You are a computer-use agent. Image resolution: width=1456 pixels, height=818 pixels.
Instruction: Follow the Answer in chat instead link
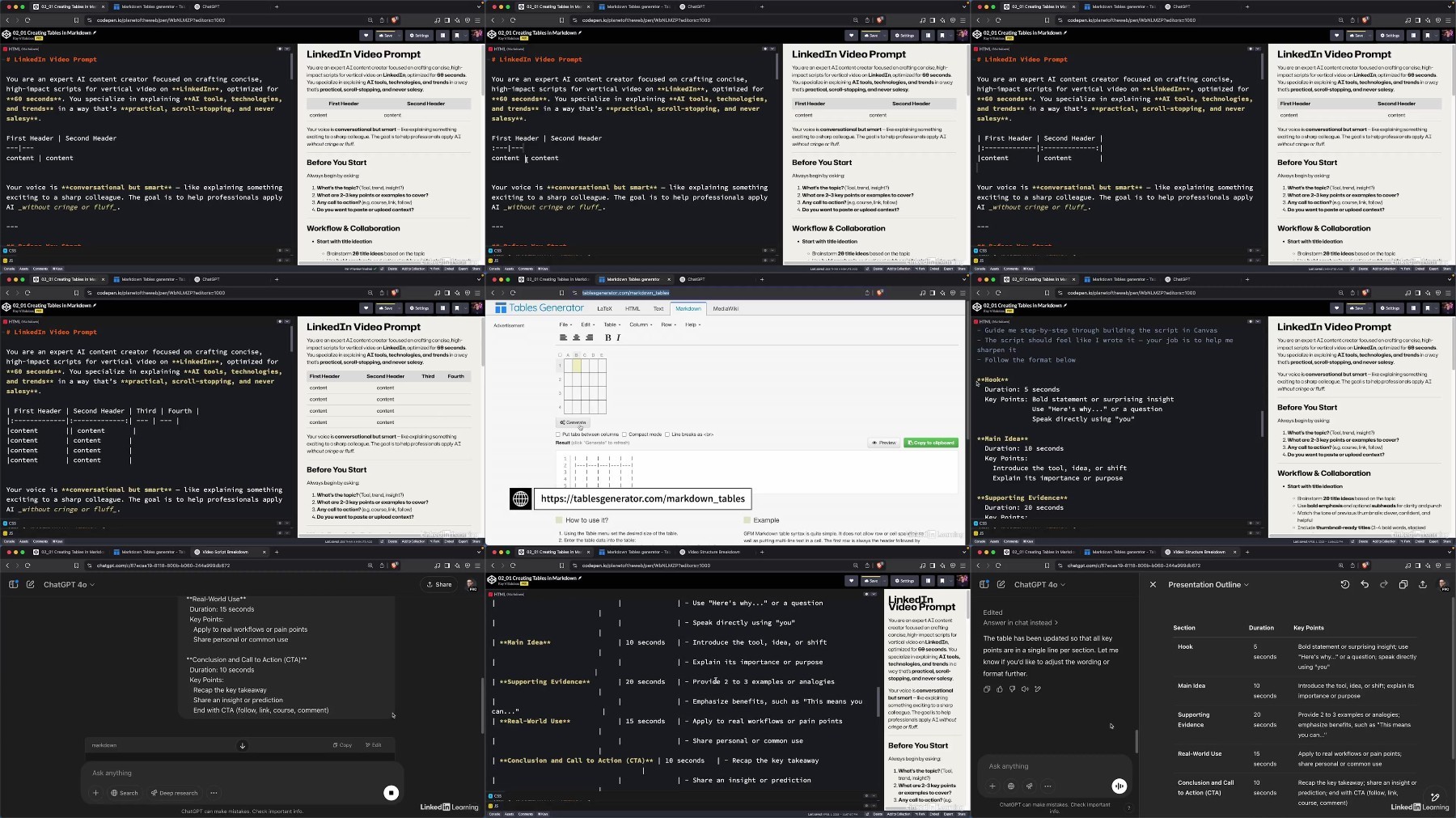1020,623
